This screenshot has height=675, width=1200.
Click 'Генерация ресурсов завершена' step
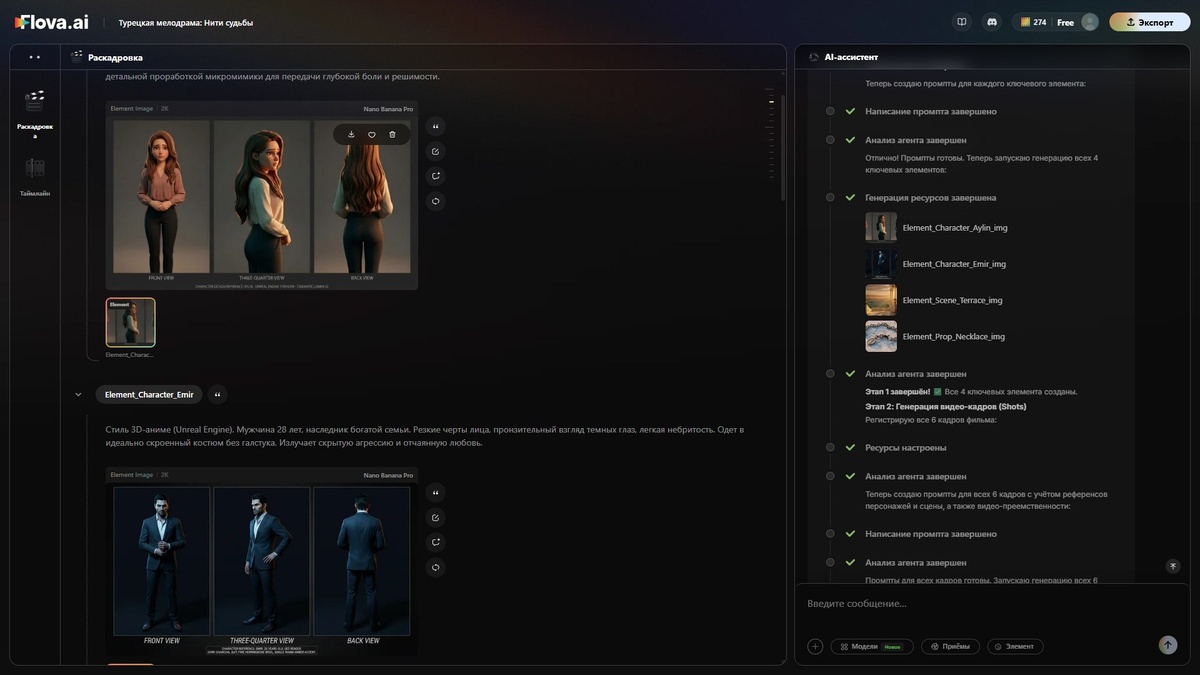930,197
